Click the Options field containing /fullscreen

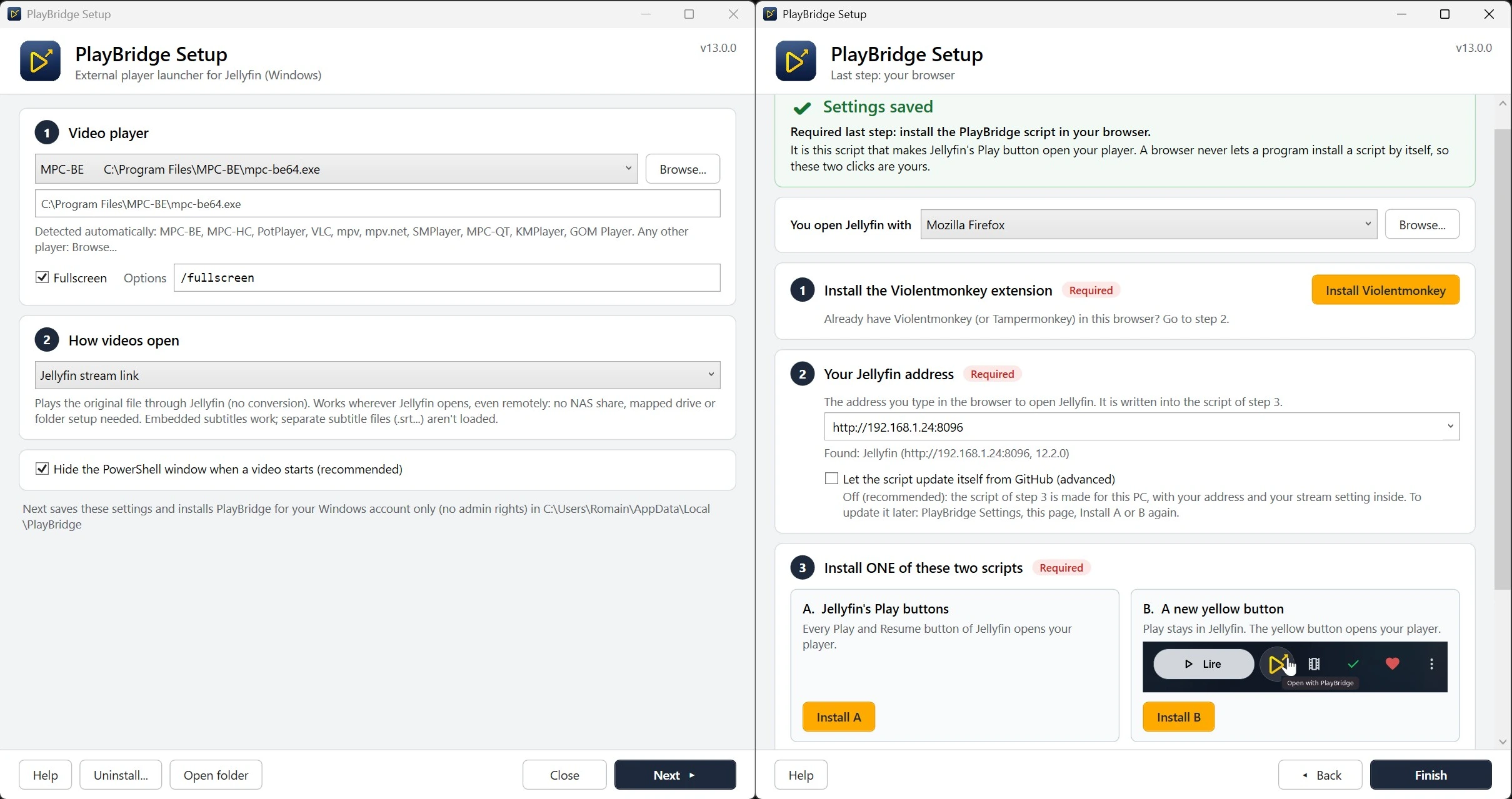pyautogui.click(x=447, y=277)
